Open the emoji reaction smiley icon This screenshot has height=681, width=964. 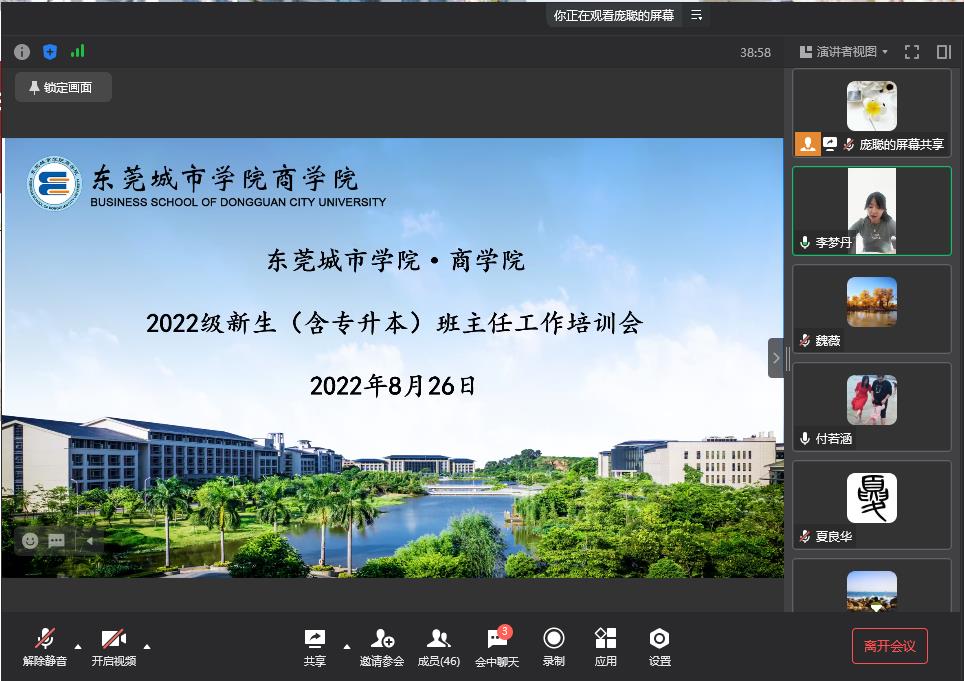pos(30,540)
